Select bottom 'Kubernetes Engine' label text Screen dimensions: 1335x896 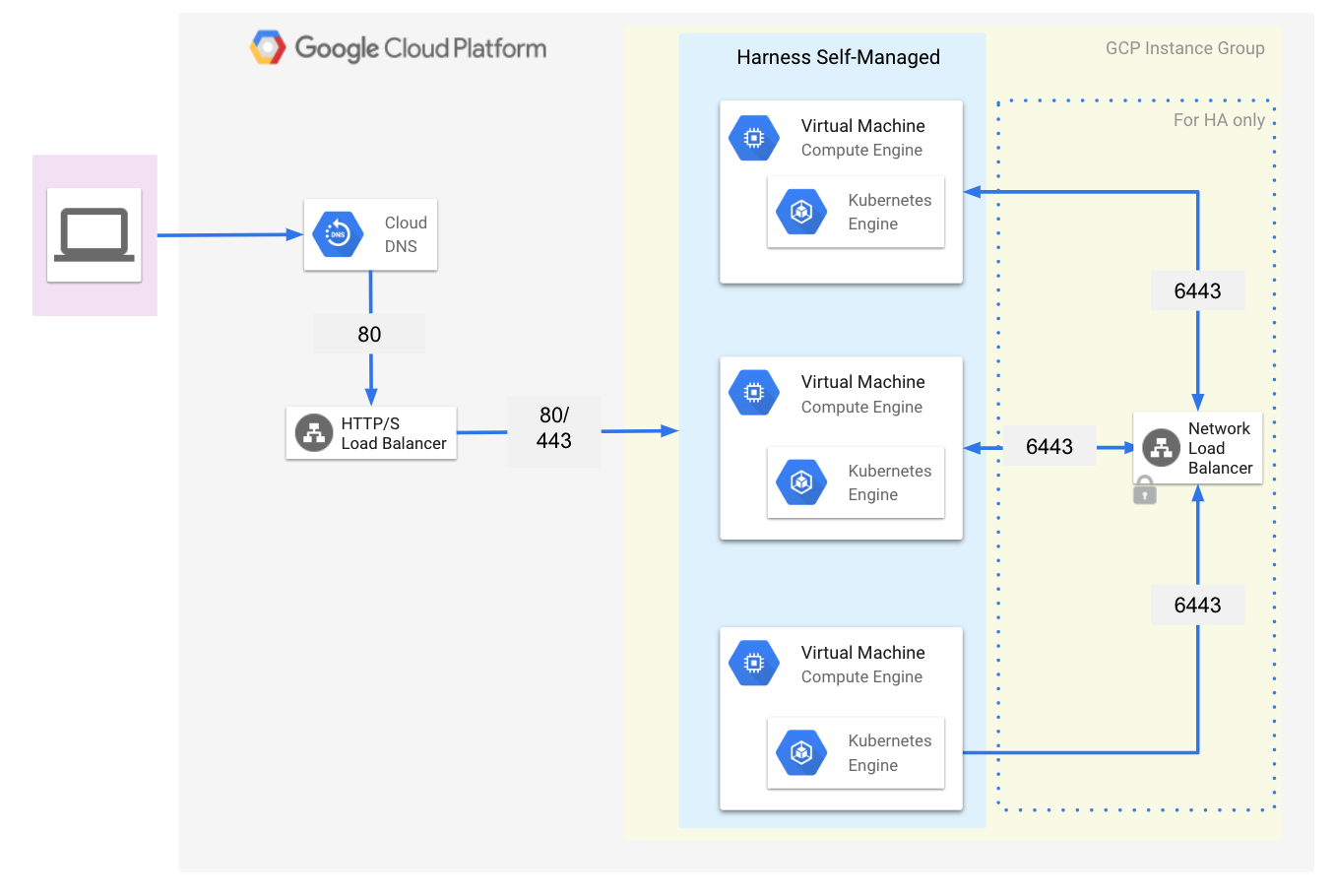coord(890,753)
